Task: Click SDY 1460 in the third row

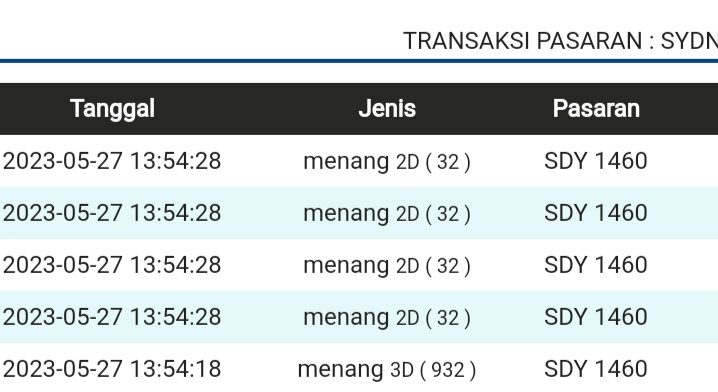Action: [x=596, y=265]
